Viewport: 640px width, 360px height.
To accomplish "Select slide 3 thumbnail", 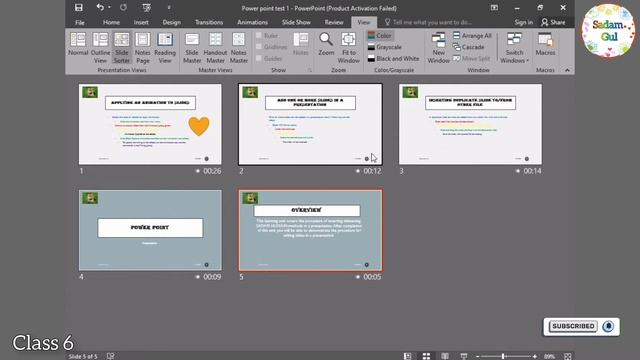I will point(470,124).
